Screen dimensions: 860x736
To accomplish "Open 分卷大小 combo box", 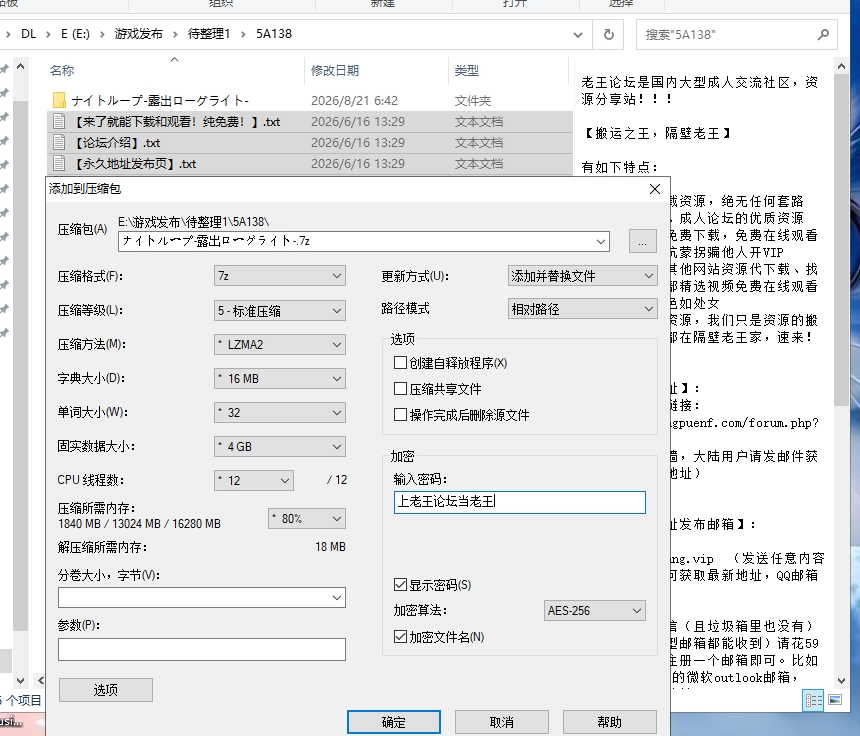I will [202, 597].
